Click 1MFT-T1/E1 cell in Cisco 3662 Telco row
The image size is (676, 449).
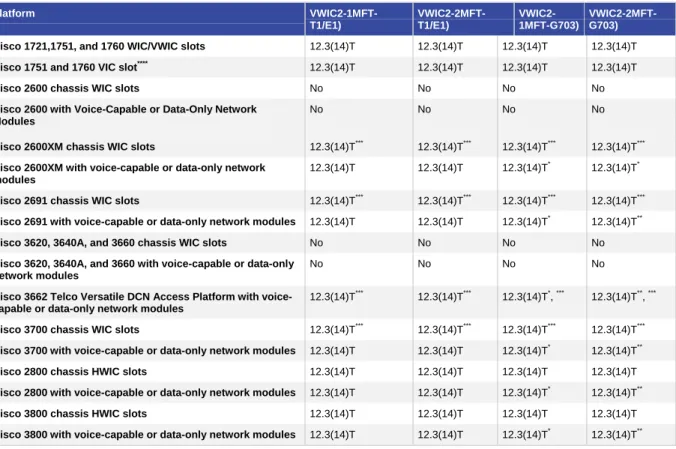[x=336, y=296]
